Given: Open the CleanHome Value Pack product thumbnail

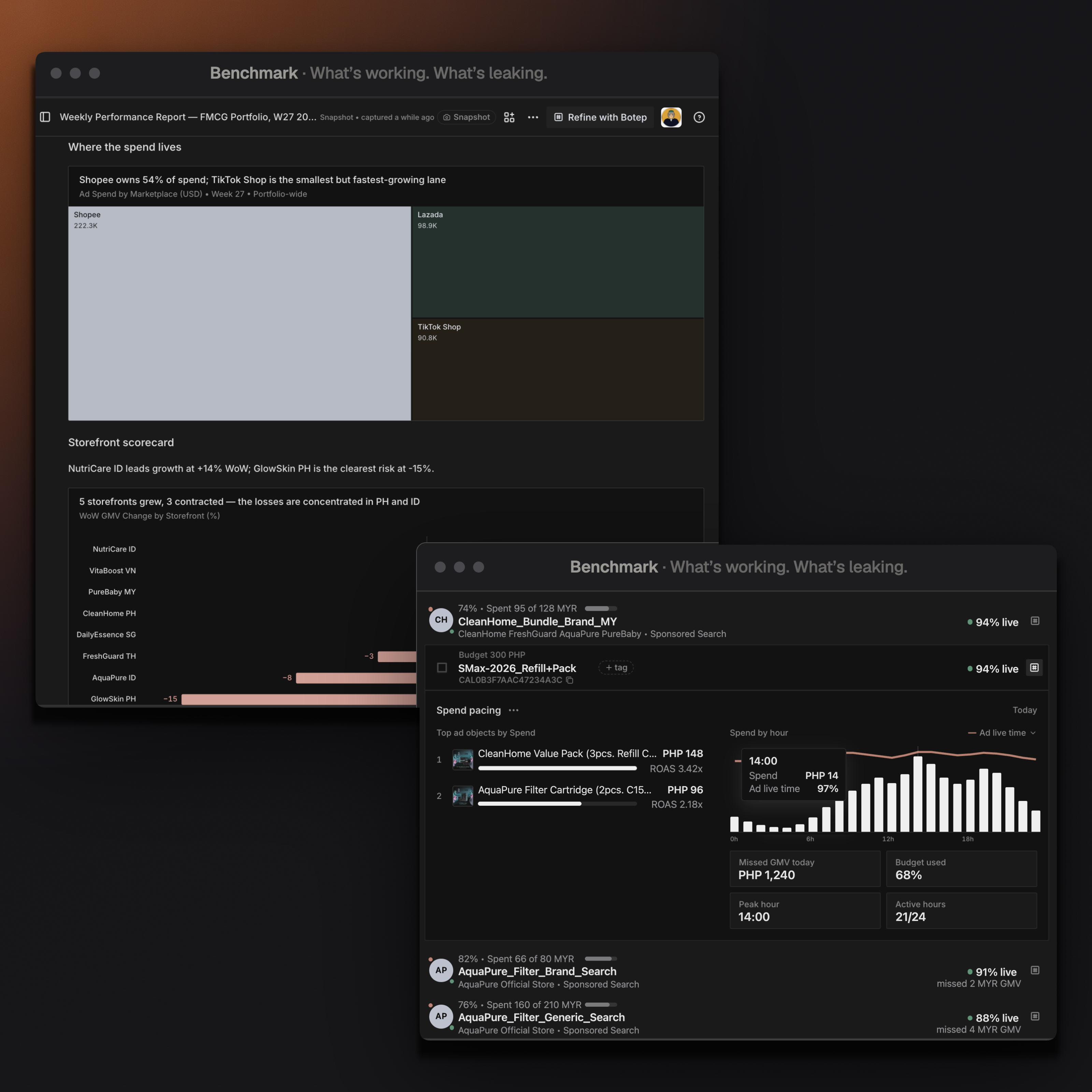Looking at the screenshot, I should [463, 760].
